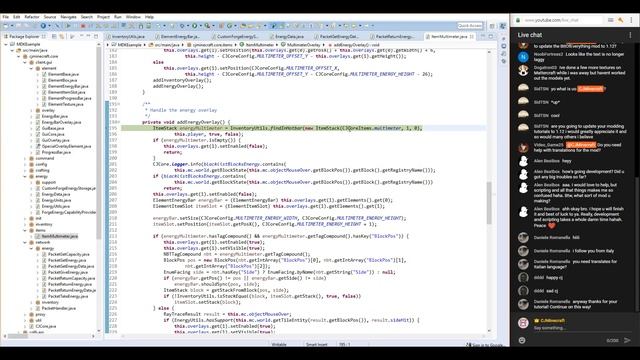This screenshot has height=360, width=640.
Task: Select PacketHandler.java in the tree
Action: tap(58, 309)
